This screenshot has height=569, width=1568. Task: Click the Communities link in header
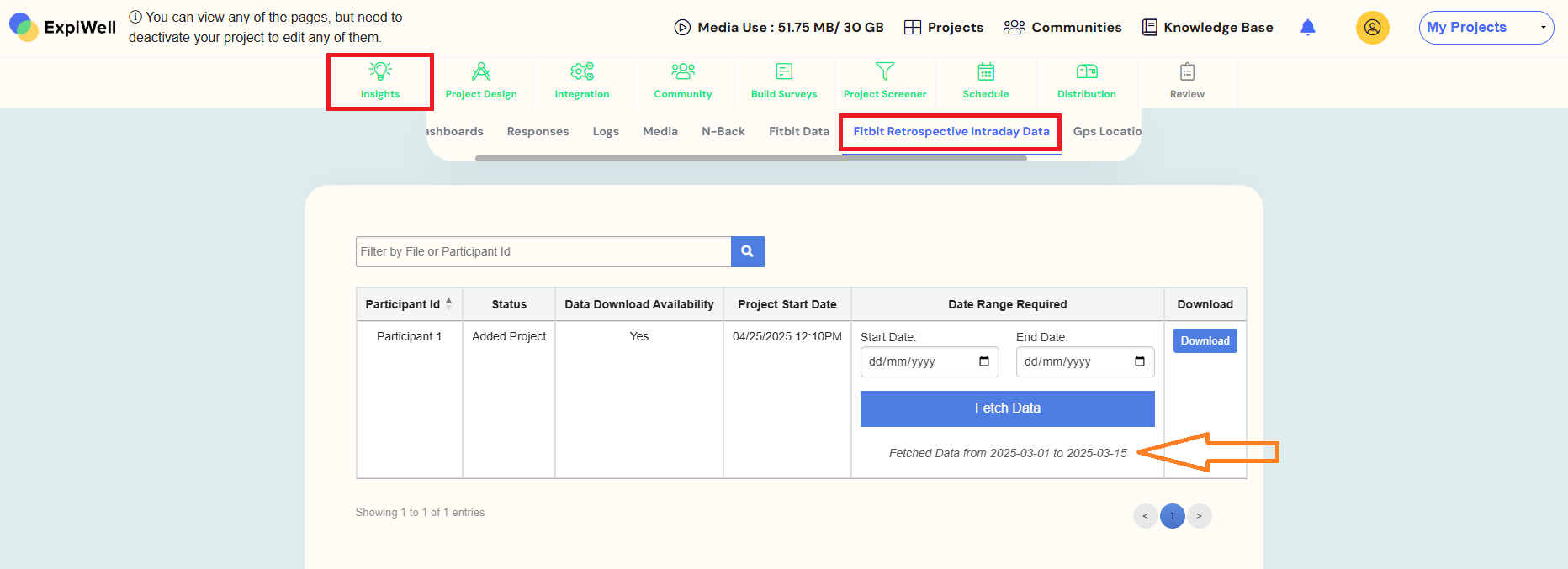(1077, 28)
